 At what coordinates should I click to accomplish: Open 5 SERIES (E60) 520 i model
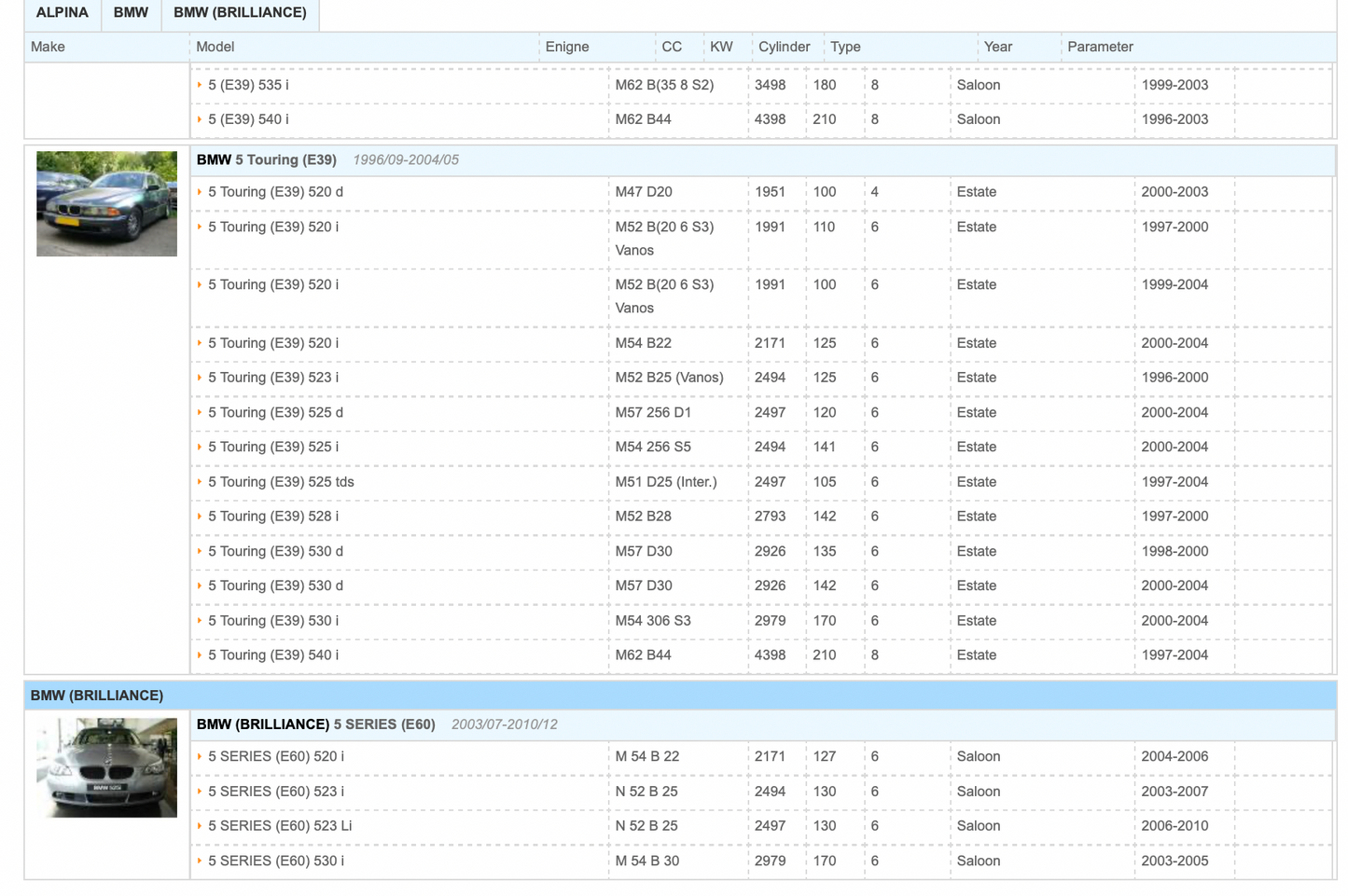click(276, 756)
